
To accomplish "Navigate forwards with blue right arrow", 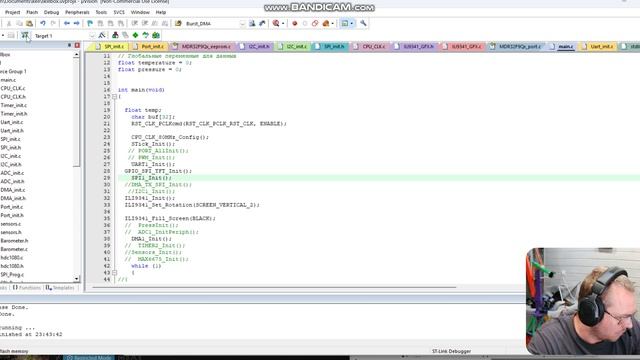I will point(76,24).
